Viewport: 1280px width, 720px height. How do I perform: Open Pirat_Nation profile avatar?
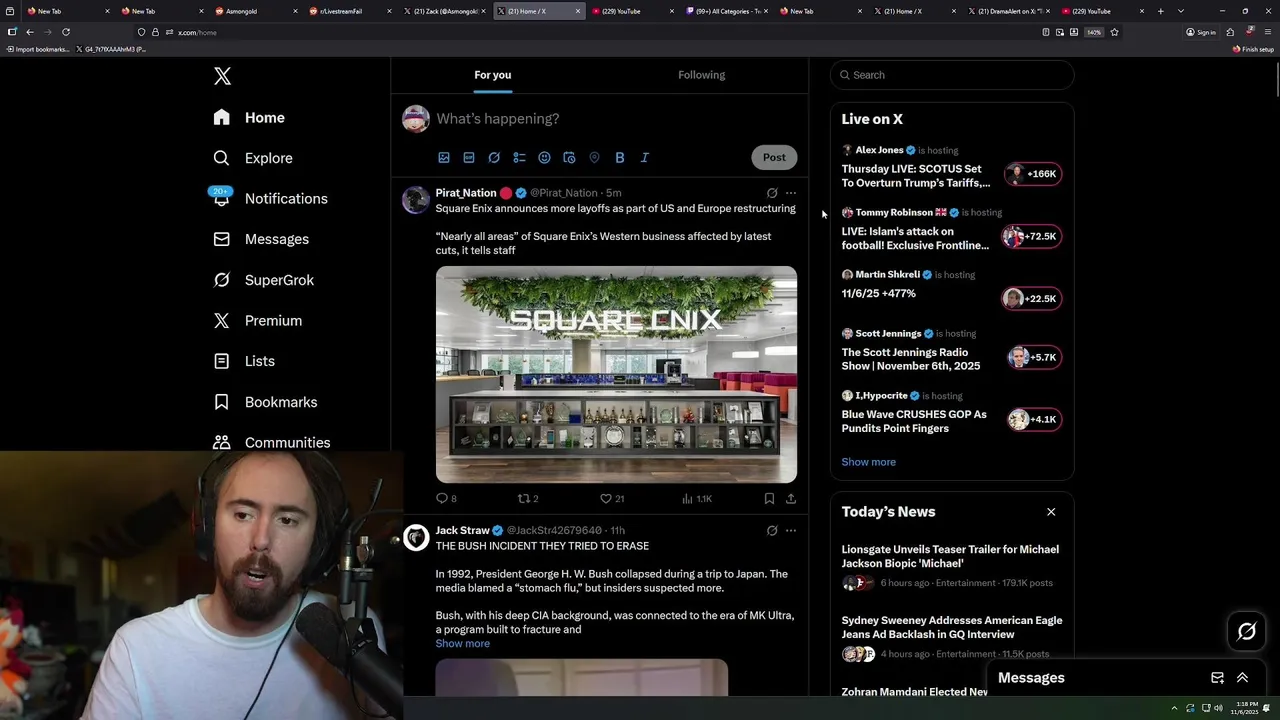(x=416, y=200)
